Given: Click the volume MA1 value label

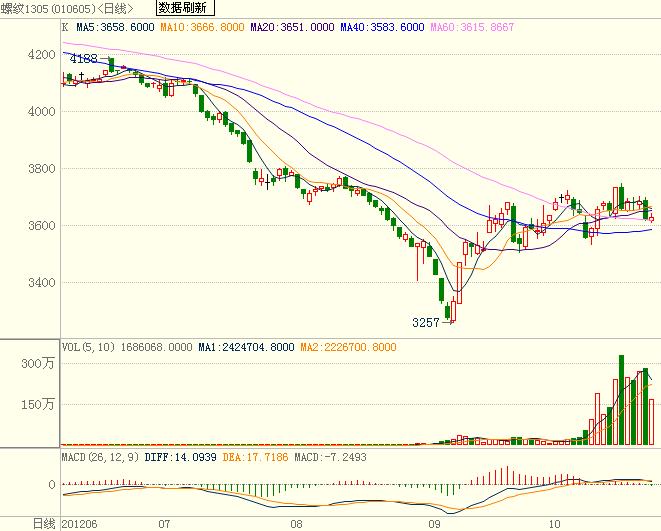Looking at the screenshot, I should [x=247, y=347].
